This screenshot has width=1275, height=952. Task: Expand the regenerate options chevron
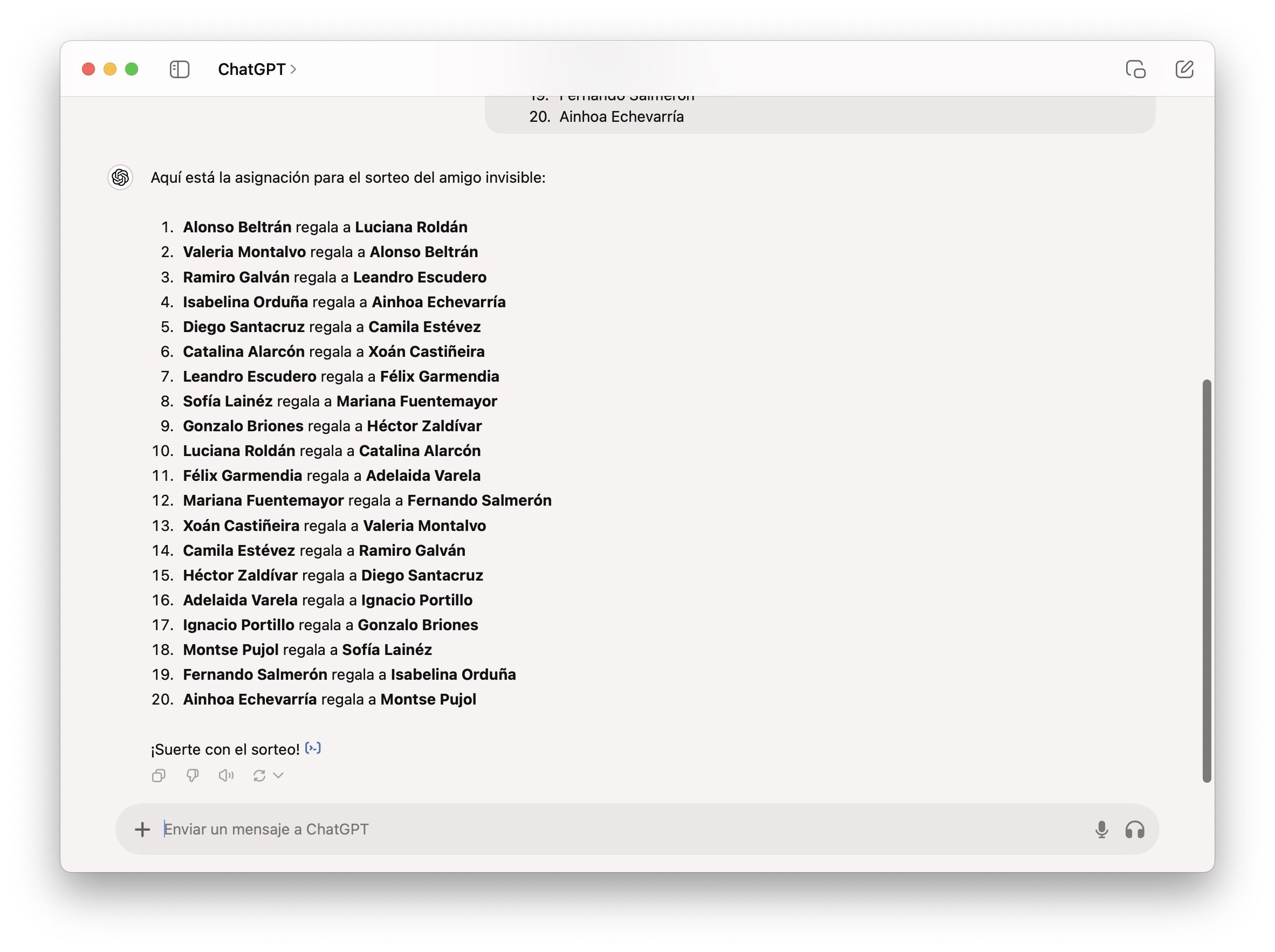(278, 776)
